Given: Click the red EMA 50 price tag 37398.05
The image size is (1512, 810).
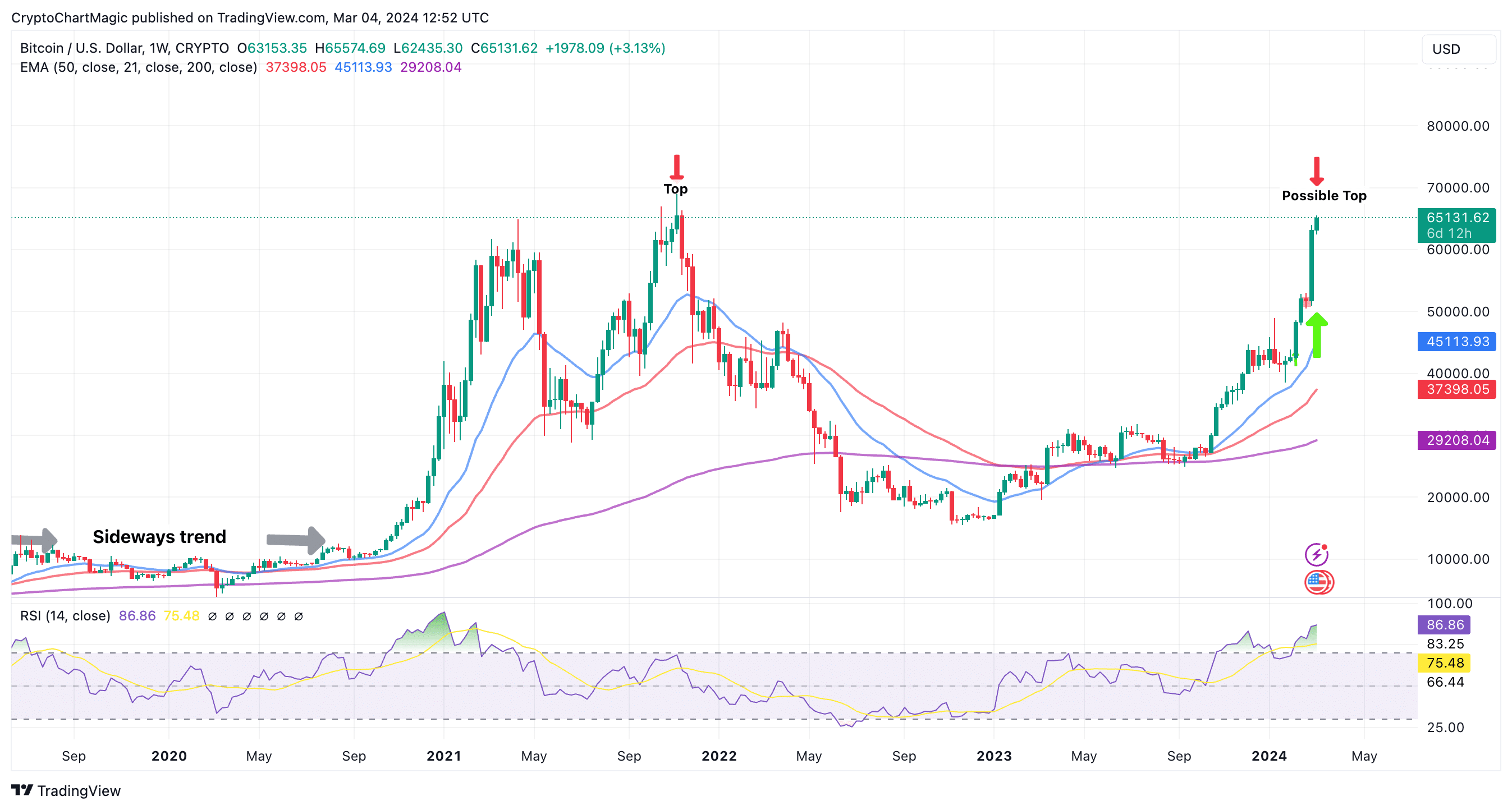Looking at the screenshot, I should (x=1456, y=389).
